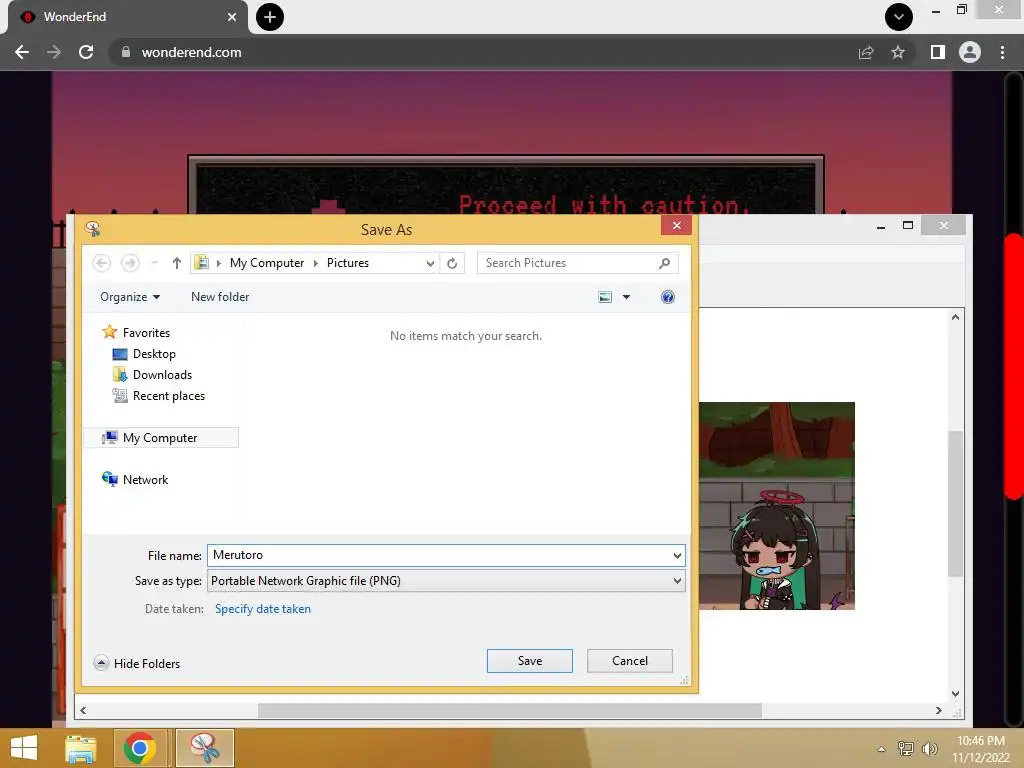Image resolution: width=1024 pixels, height=768 pixels.
Task: Open the browser three-dot menu
Action: point(1002,52)
